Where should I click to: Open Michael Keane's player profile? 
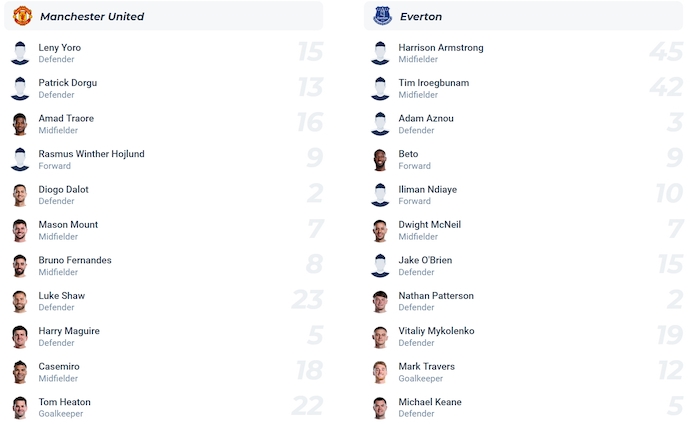pos(429,402)
